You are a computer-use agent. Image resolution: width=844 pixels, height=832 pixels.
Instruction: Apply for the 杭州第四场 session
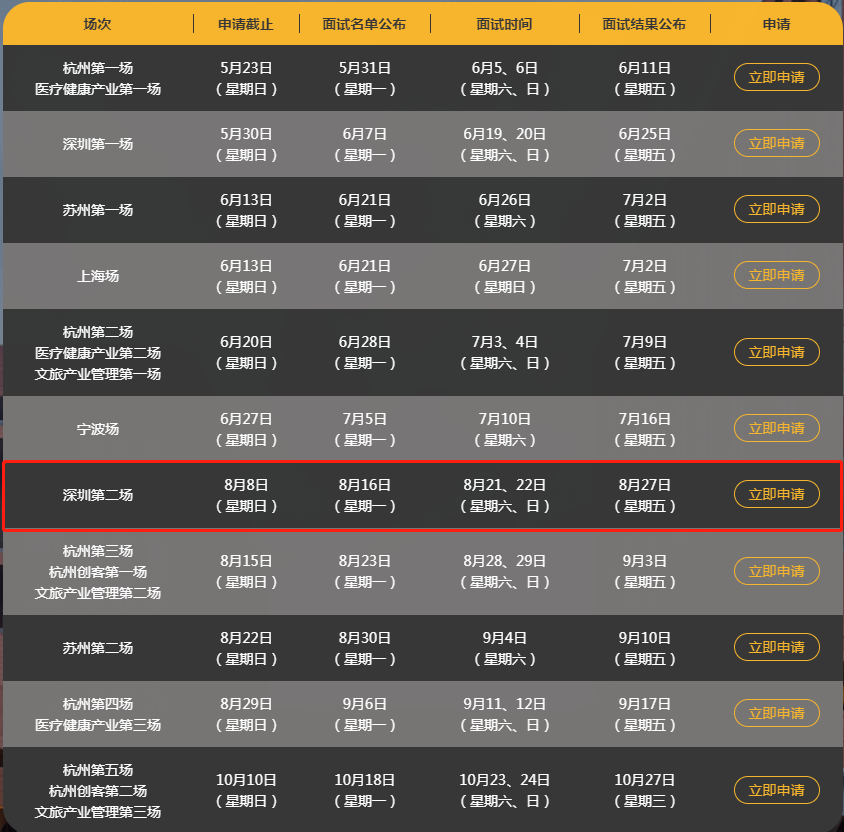click(776, 713)
